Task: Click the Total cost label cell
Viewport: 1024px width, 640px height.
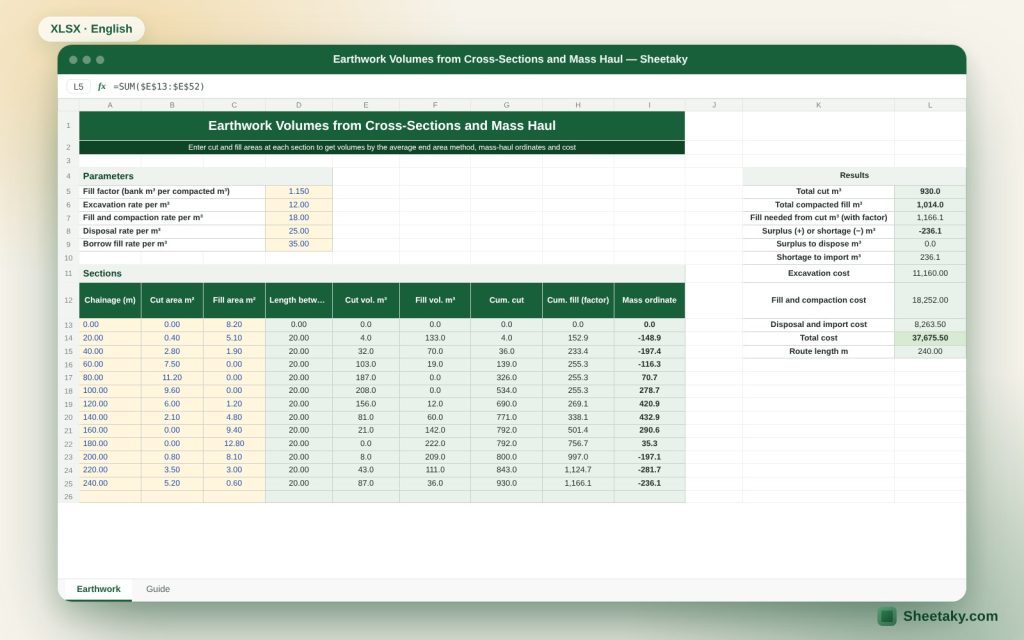Action: 818,338
